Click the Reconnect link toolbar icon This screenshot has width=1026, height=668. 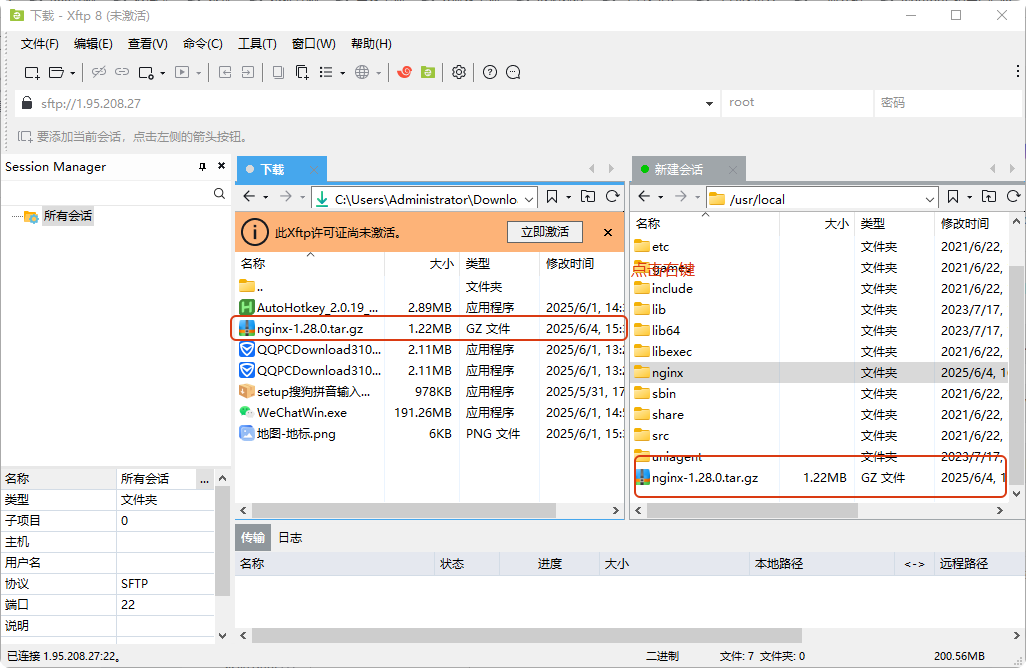(122, 72)
